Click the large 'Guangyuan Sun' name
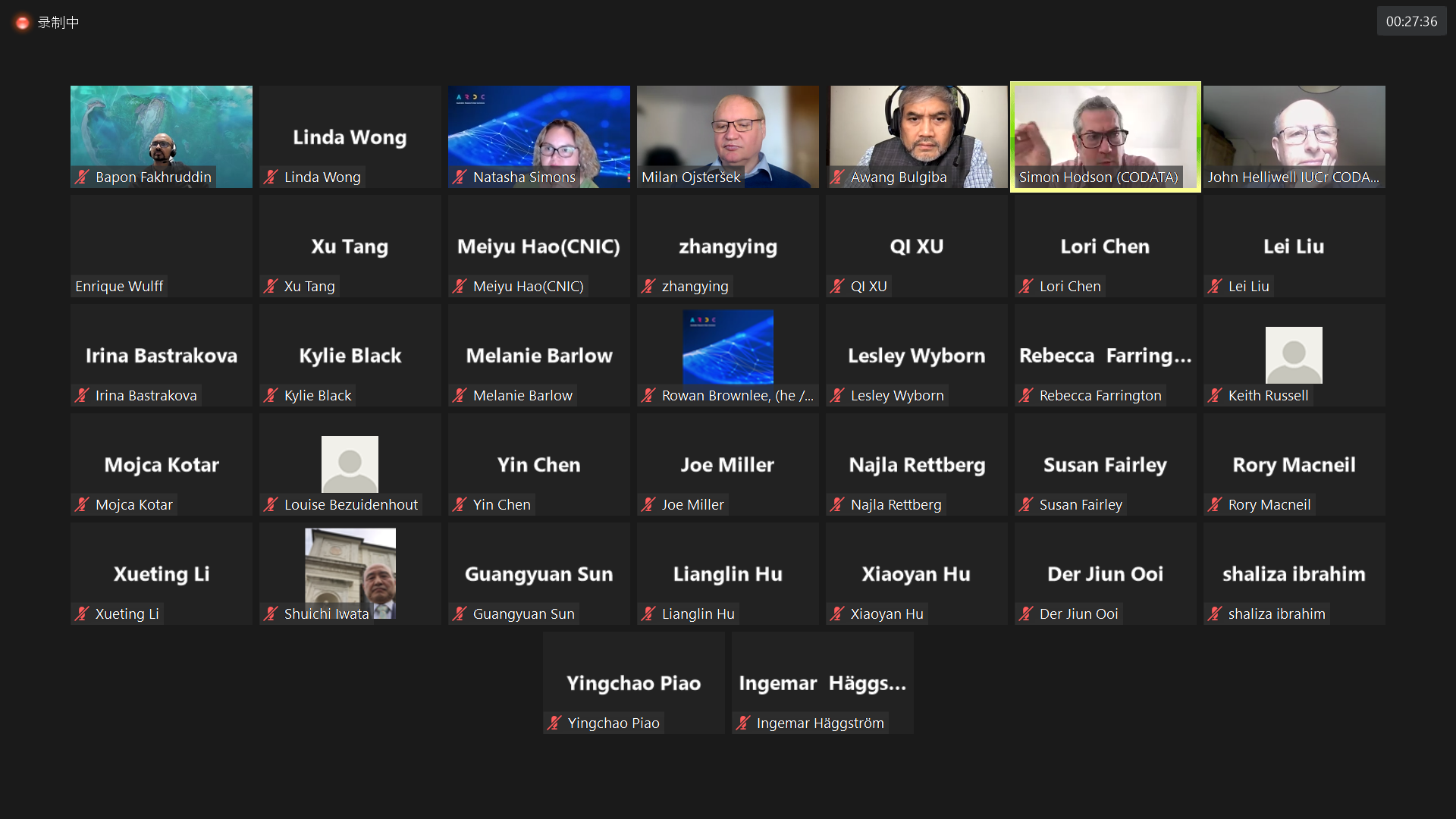Viewport: 1456px width, 819px height. pos(538,574)
